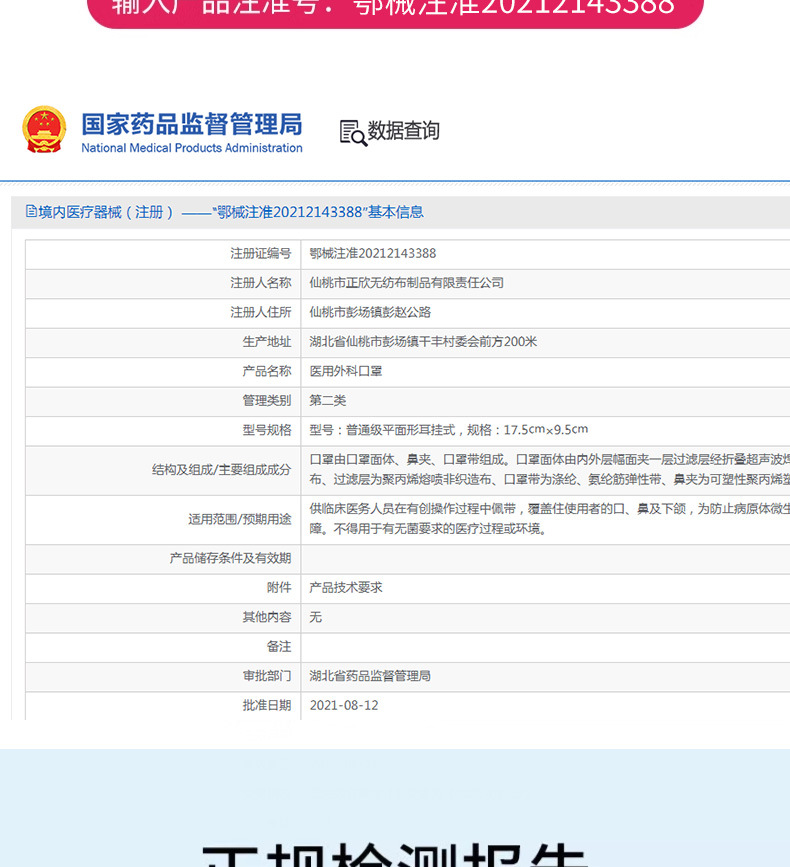The height and width of the screenshot is (867, 790).
Task: Click the data query magnifier icon
Action: click(353, 132)
